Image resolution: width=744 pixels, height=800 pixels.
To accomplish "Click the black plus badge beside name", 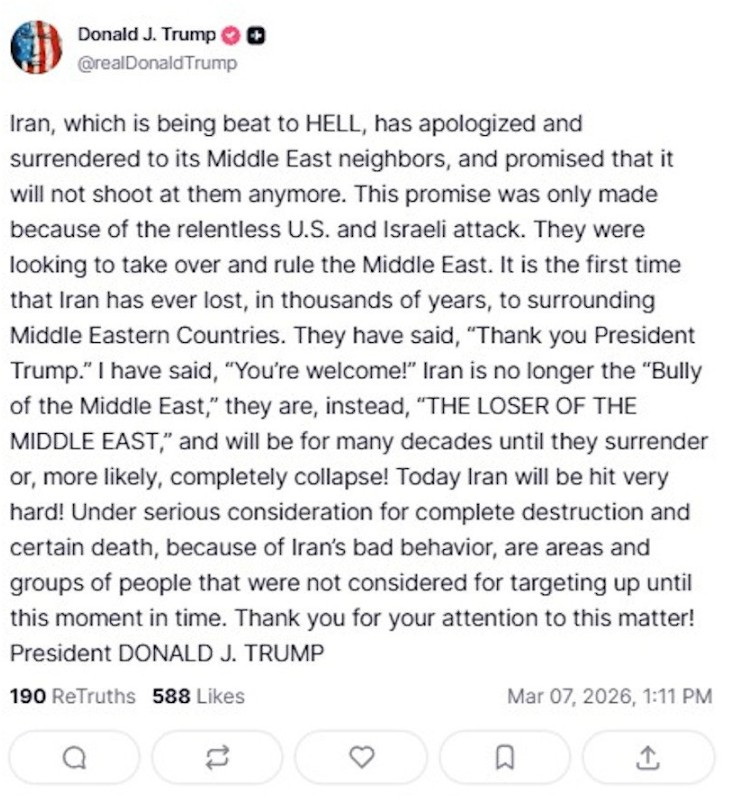I will coord(256,36).
